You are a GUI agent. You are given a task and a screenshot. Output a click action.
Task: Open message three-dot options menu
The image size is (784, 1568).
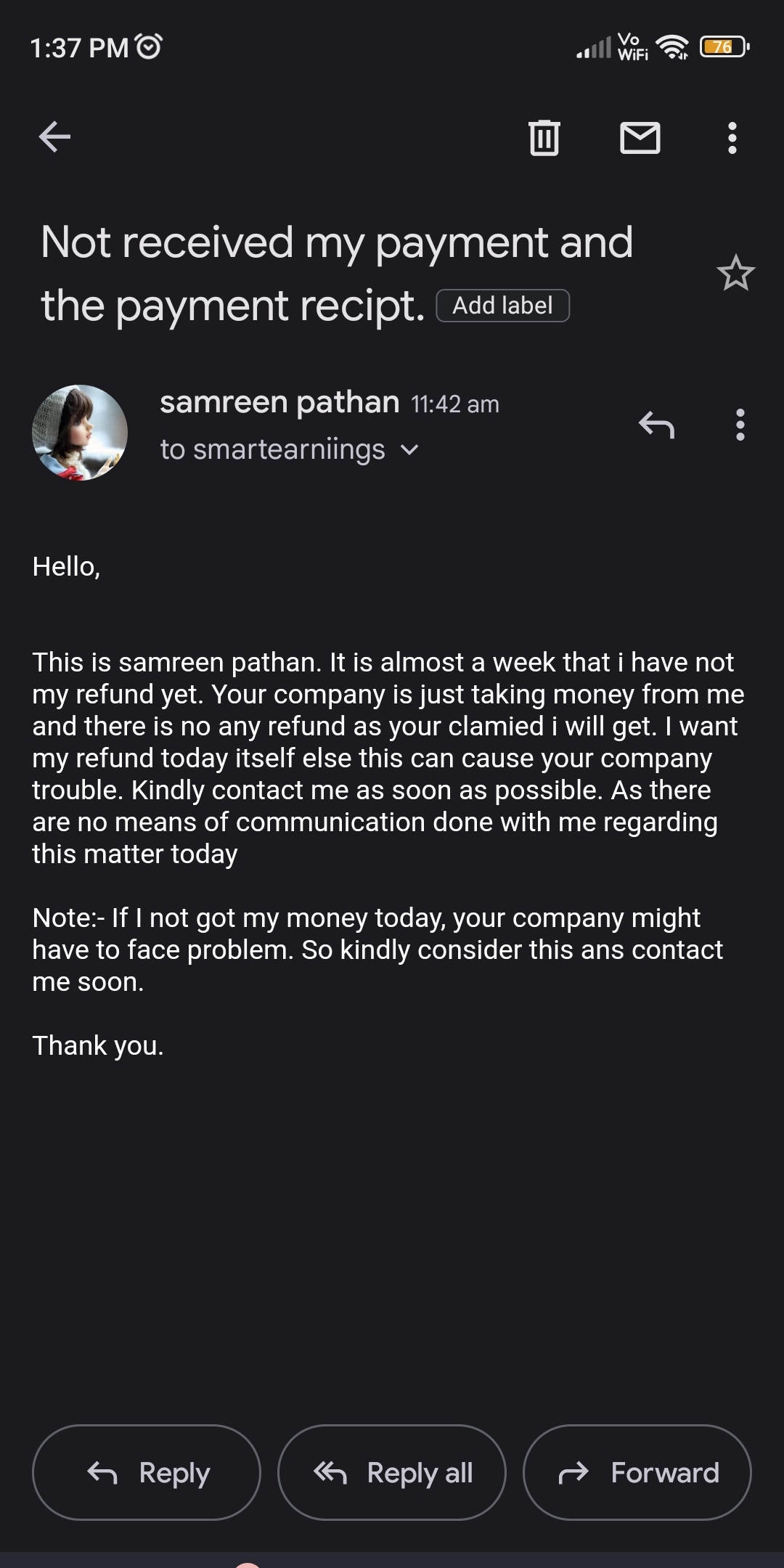(x=740, y=425)
